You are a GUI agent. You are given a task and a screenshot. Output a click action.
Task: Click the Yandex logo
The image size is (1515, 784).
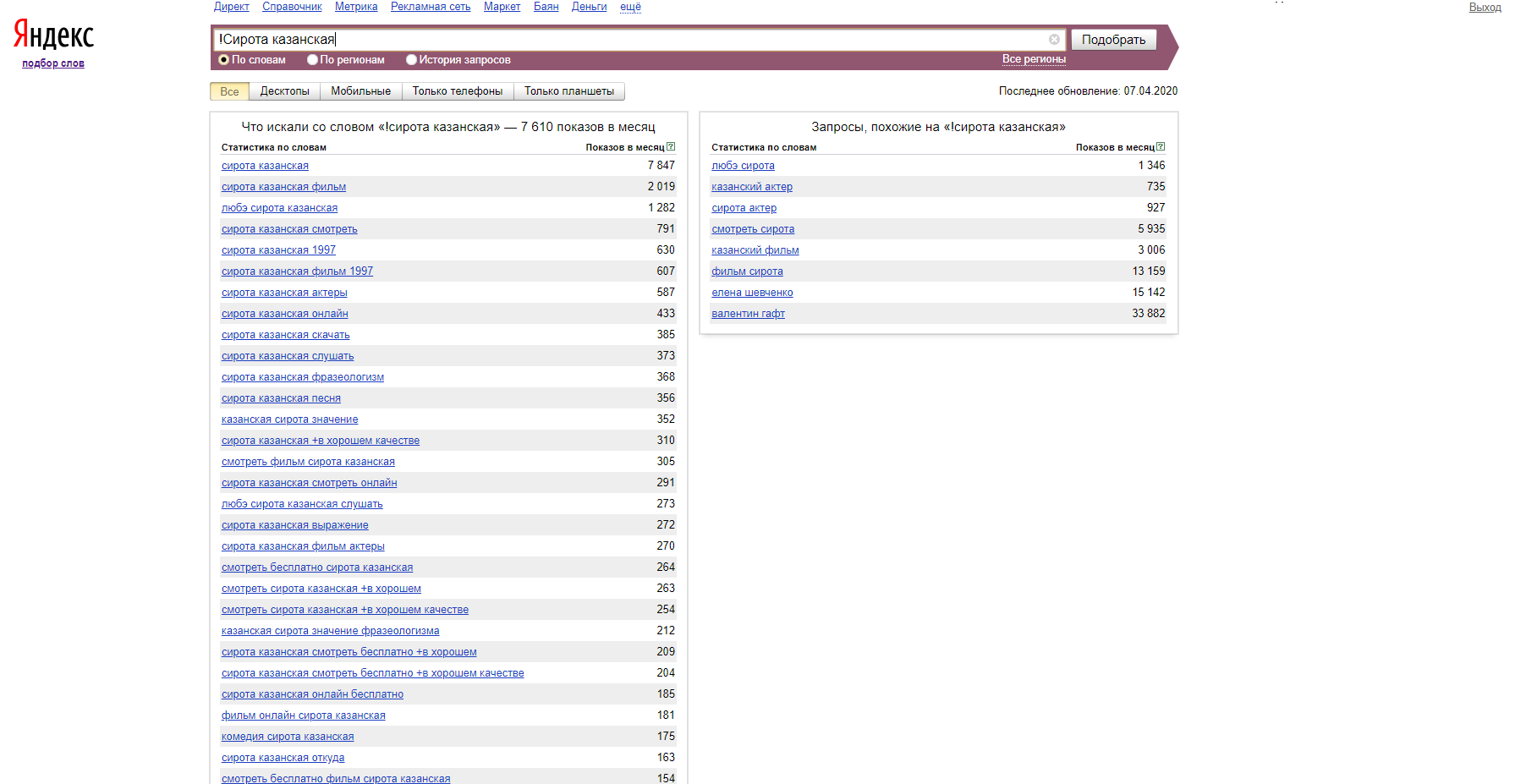(53, 36)
